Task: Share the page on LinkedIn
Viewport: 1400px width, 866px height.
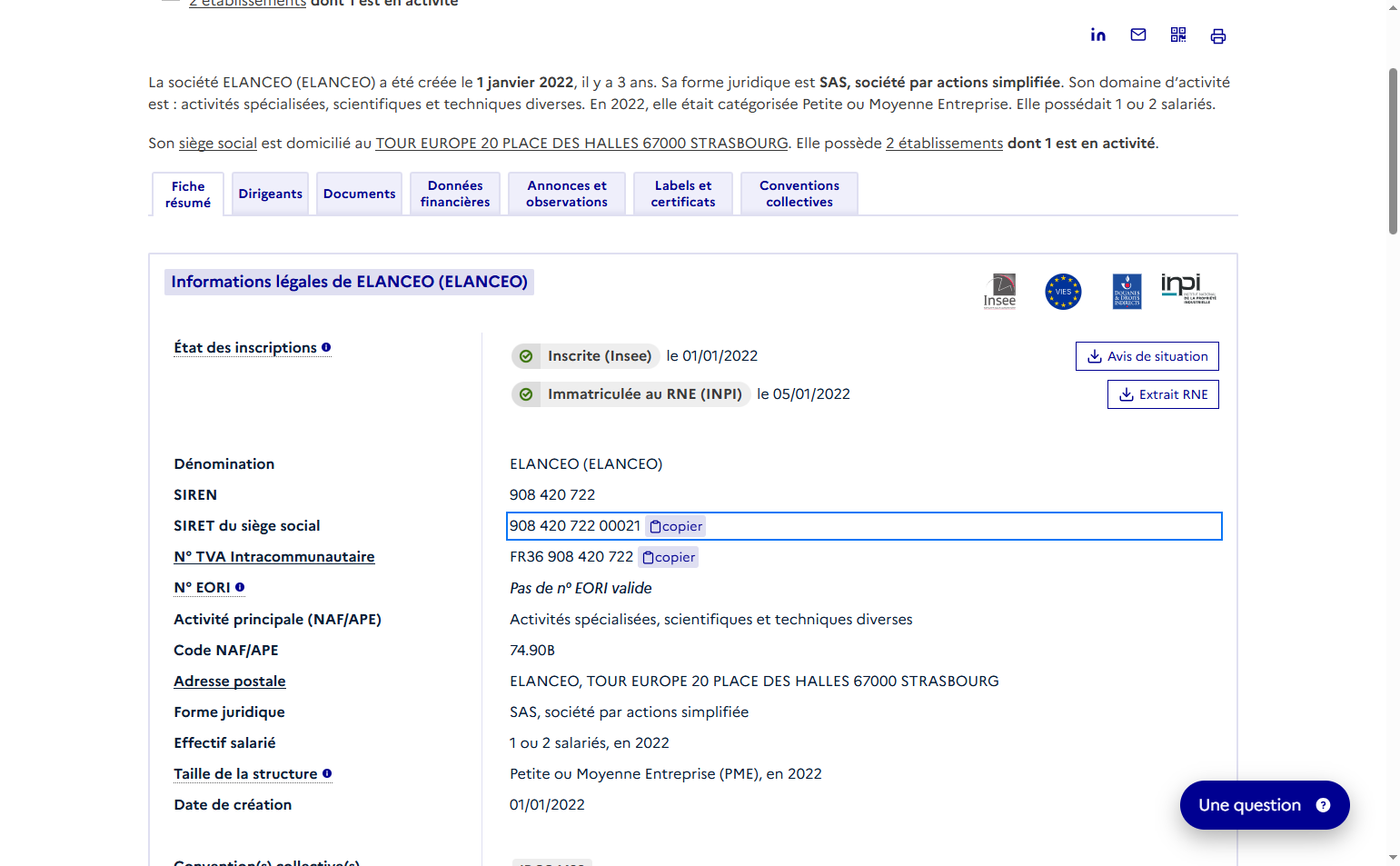Action: [x=1098, y=35]
